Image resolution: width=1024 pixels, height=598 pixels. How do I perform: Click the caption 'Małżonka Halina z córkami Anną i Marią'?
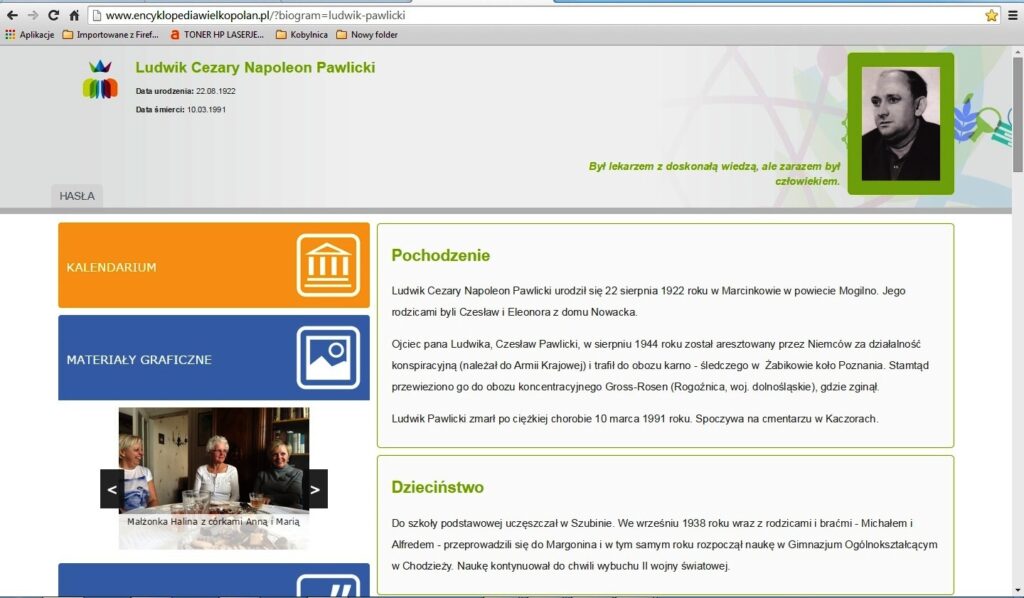point(214,522)
